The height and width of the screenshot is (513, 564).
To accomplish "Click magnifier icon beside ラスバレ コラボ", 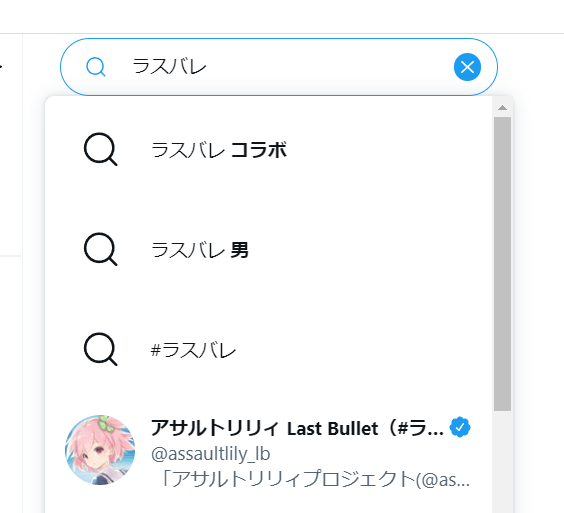I will (100, 149).
